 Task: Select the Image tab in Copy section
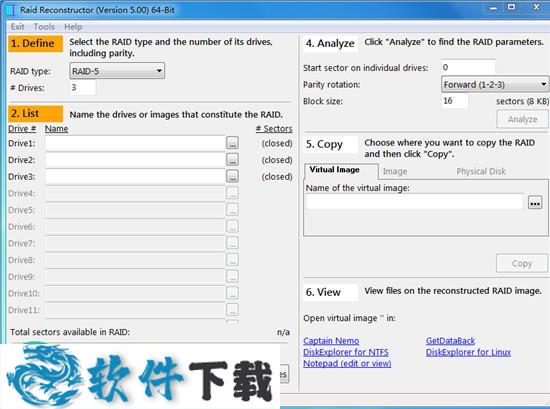395,171
